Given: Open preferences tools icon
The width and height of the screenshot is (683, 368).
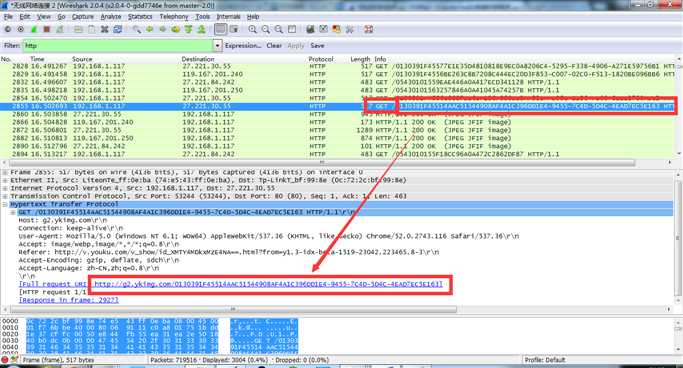Looking at the screenshot, I should [x=349, y=30].
